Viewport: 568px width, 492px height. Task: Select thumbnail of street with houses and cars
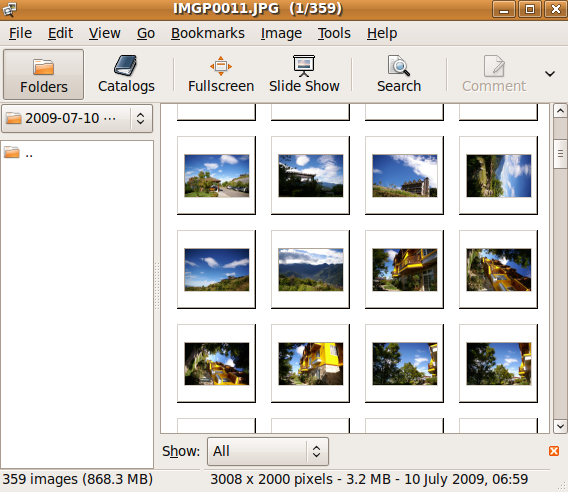pos(217,176)
